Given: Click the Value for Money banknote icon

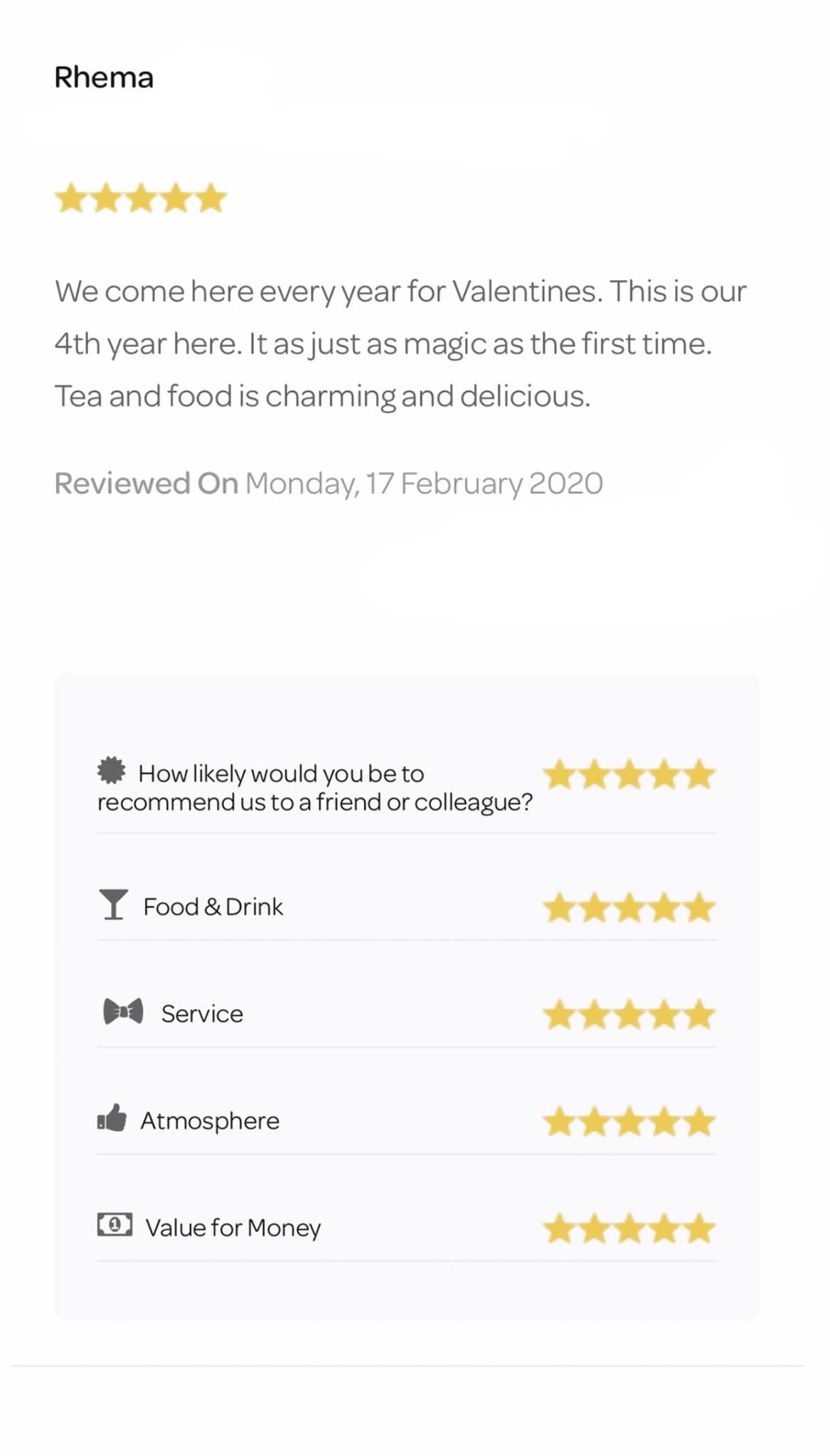Looking at the screenshot, I should pos(115,1225).
